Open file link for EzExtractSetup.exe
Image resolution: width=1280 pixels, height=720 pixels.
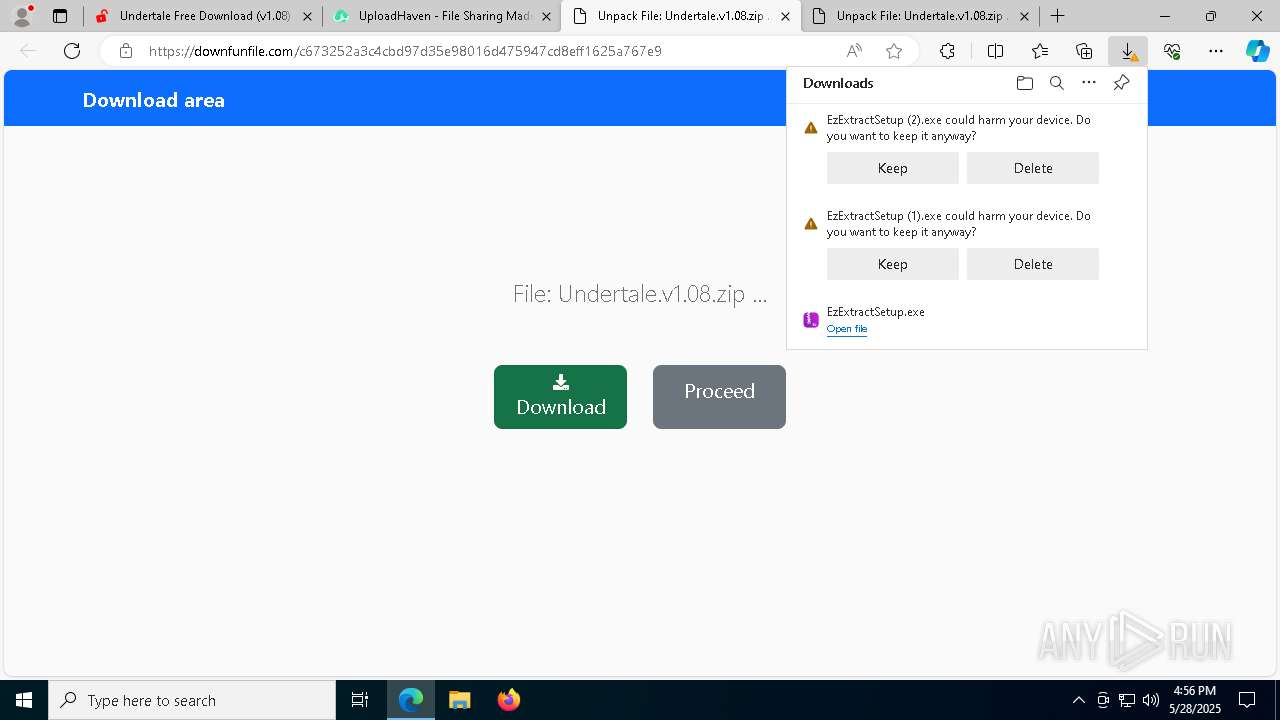(846, 329)
